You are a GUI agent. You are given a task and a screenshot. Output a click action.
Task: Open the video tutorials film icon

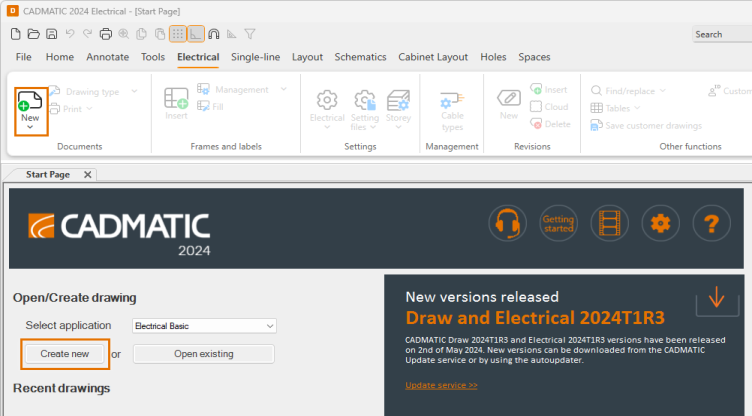coord(609,222)
